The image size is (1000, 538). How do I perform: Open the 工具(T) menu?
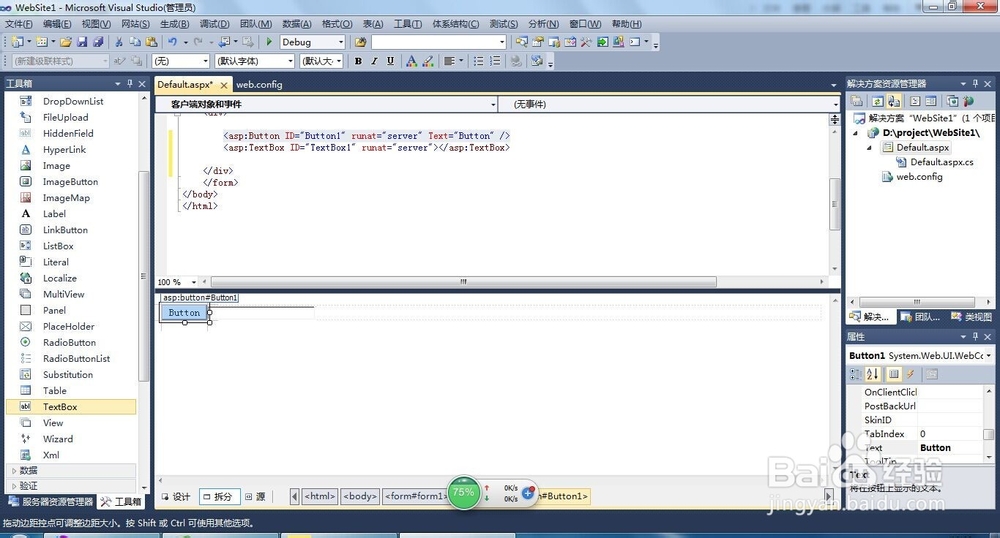pyautogui.click(x=408, y=24)
